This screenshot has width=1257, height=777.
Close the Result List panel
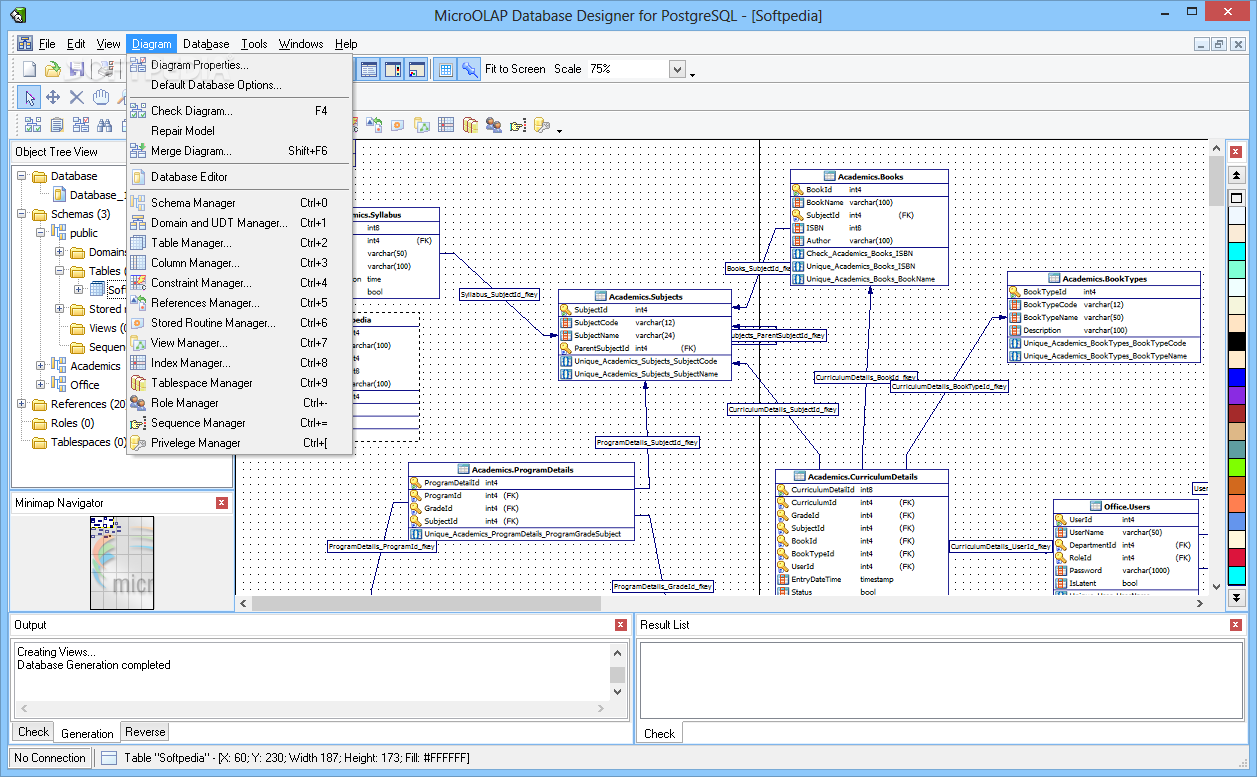tap(1235, 625)
